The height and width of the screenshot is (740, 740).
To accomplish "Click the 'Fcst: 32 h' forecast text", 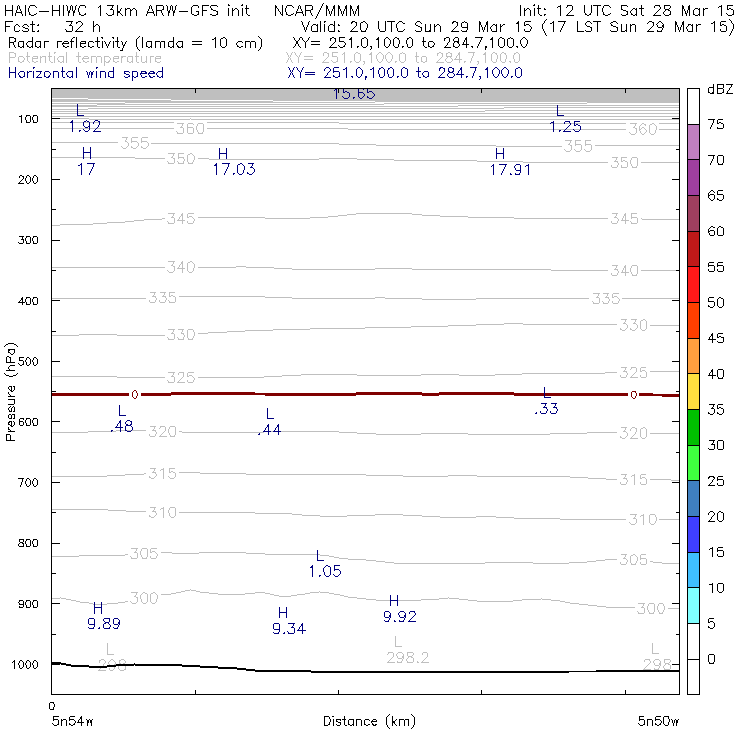I will (x=52, y=27).
